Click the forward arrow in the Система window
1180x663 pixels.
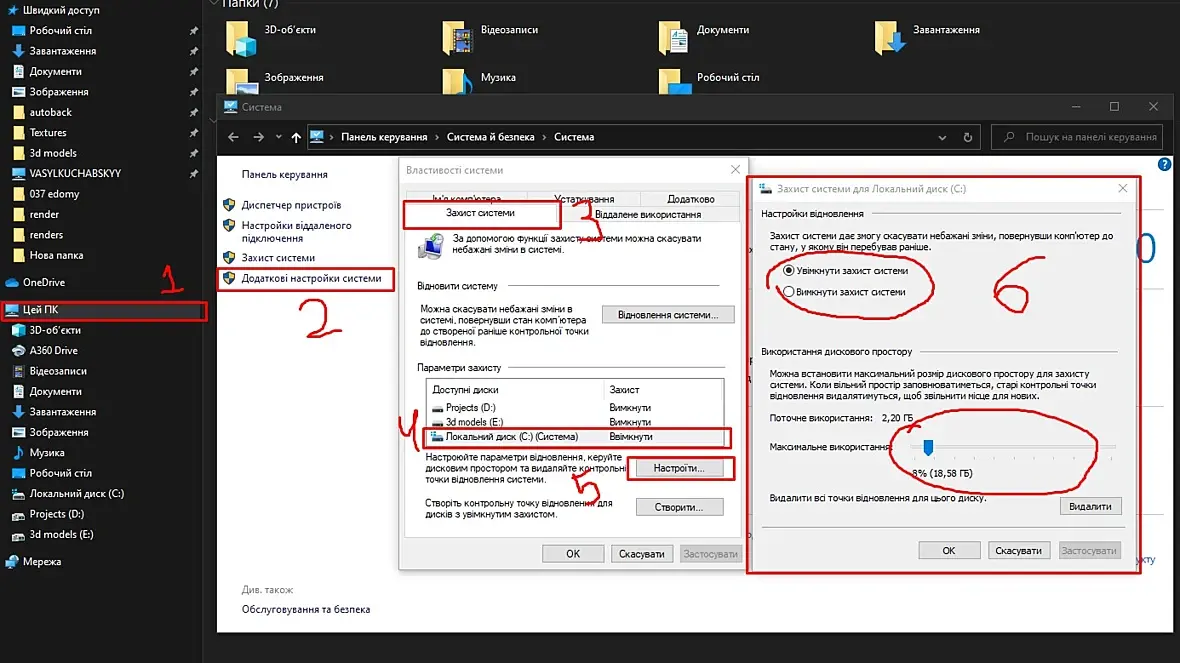pos(258,137)
